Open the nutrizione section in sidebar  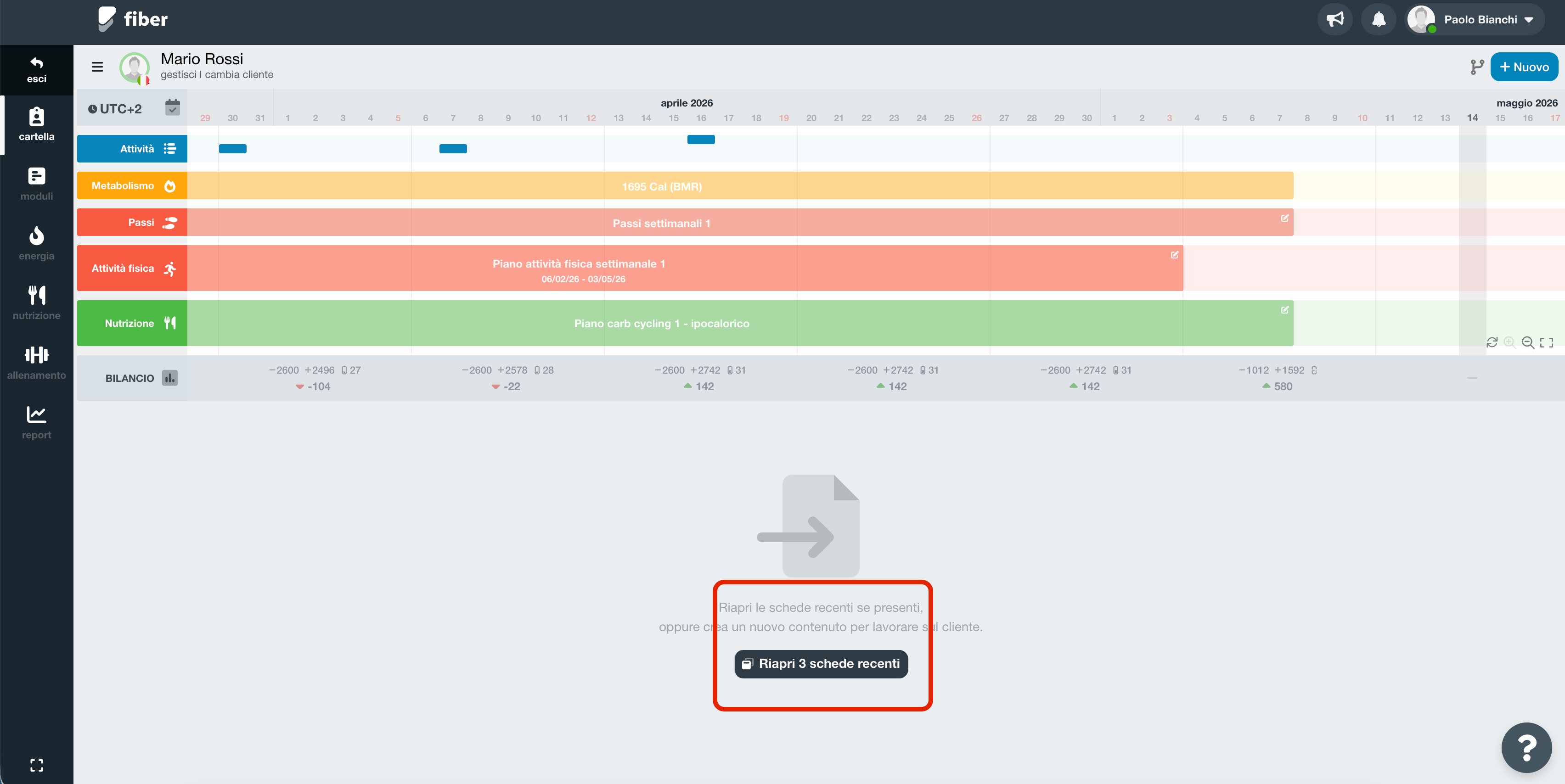[36, 303]
